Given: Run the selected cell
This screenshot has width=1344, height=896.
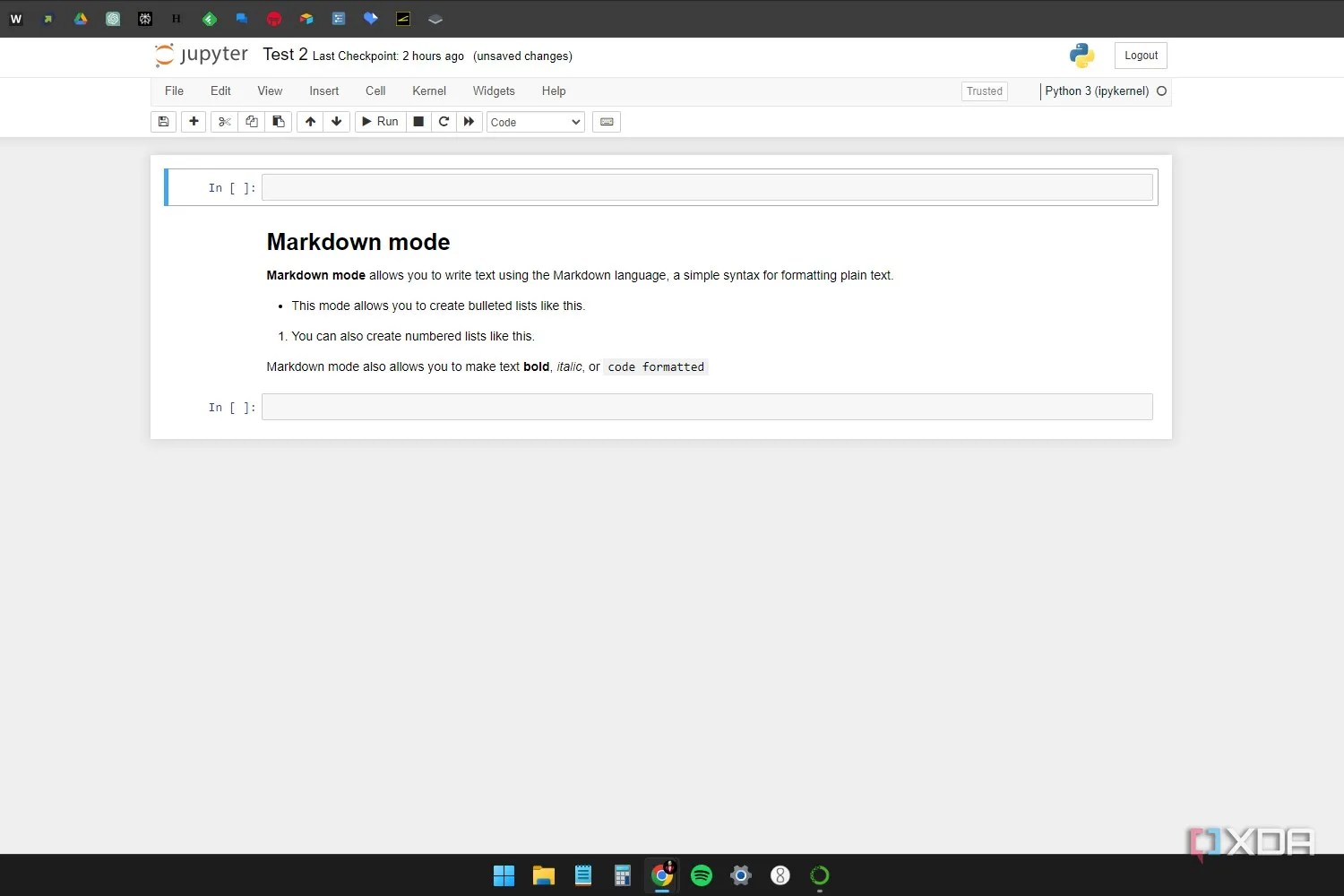Looking at the screenshot, I should click(x=380, y=121).
